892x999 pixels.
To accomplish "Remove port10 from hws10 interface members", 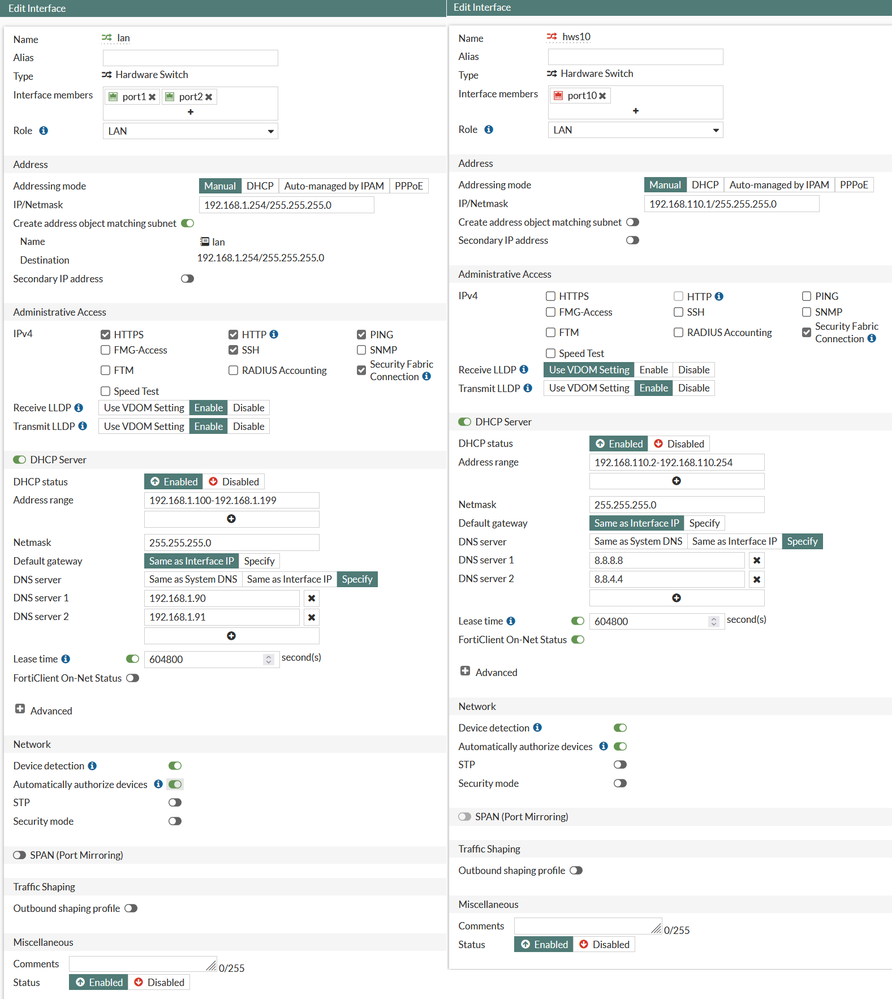I will click(x=602, y=96).
